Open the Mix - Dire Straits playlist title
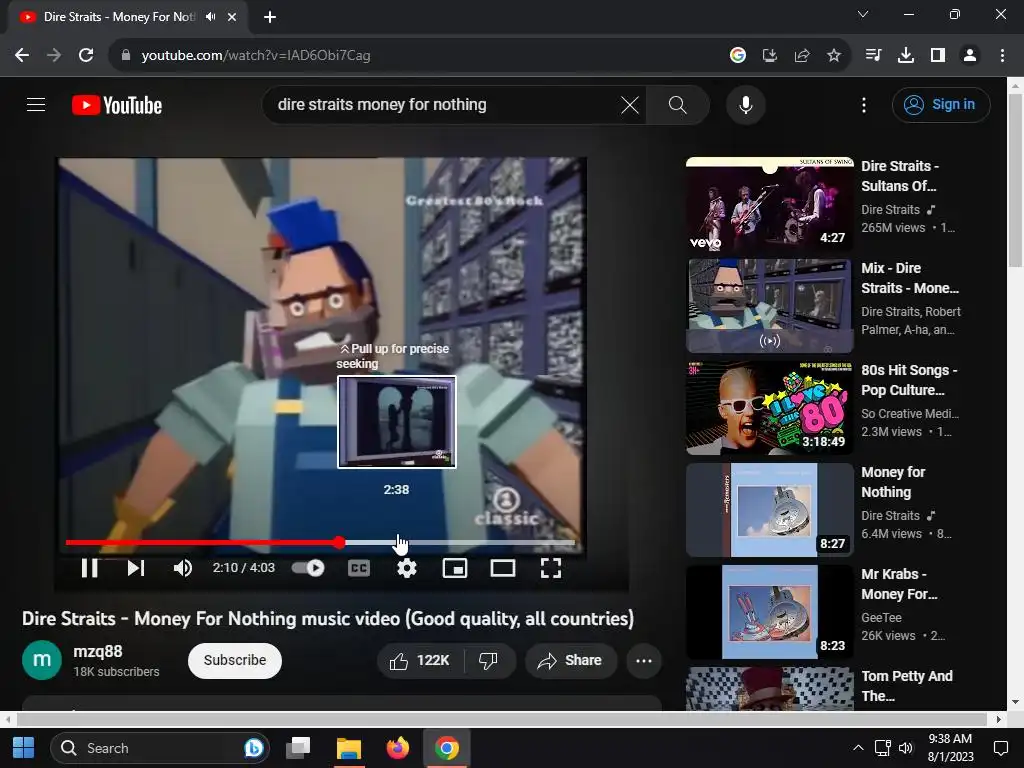Viewport: 1024px width, 768px height. click(x=909, y=278)
